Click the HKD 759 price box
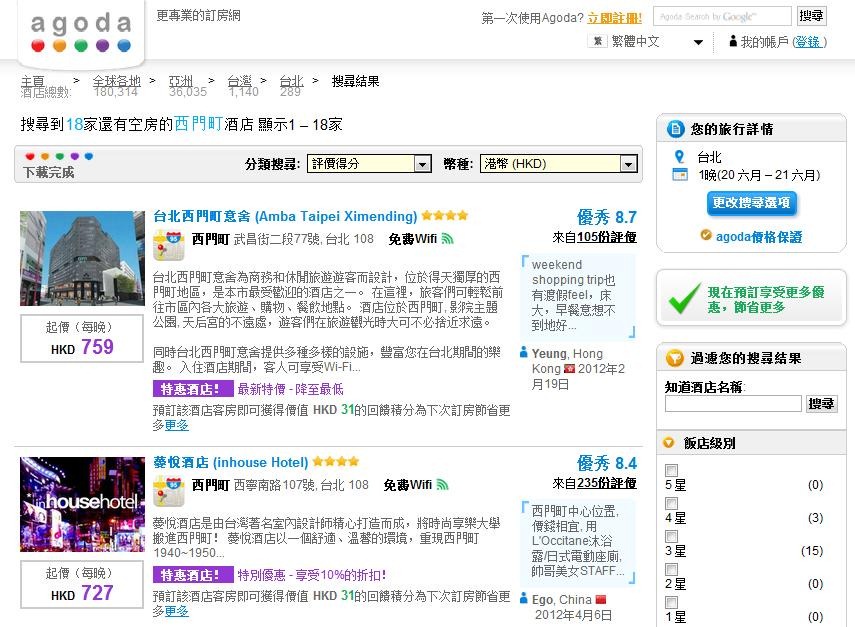Image resolution: width=855 pixels, height=627 pixels. [82, 338]
